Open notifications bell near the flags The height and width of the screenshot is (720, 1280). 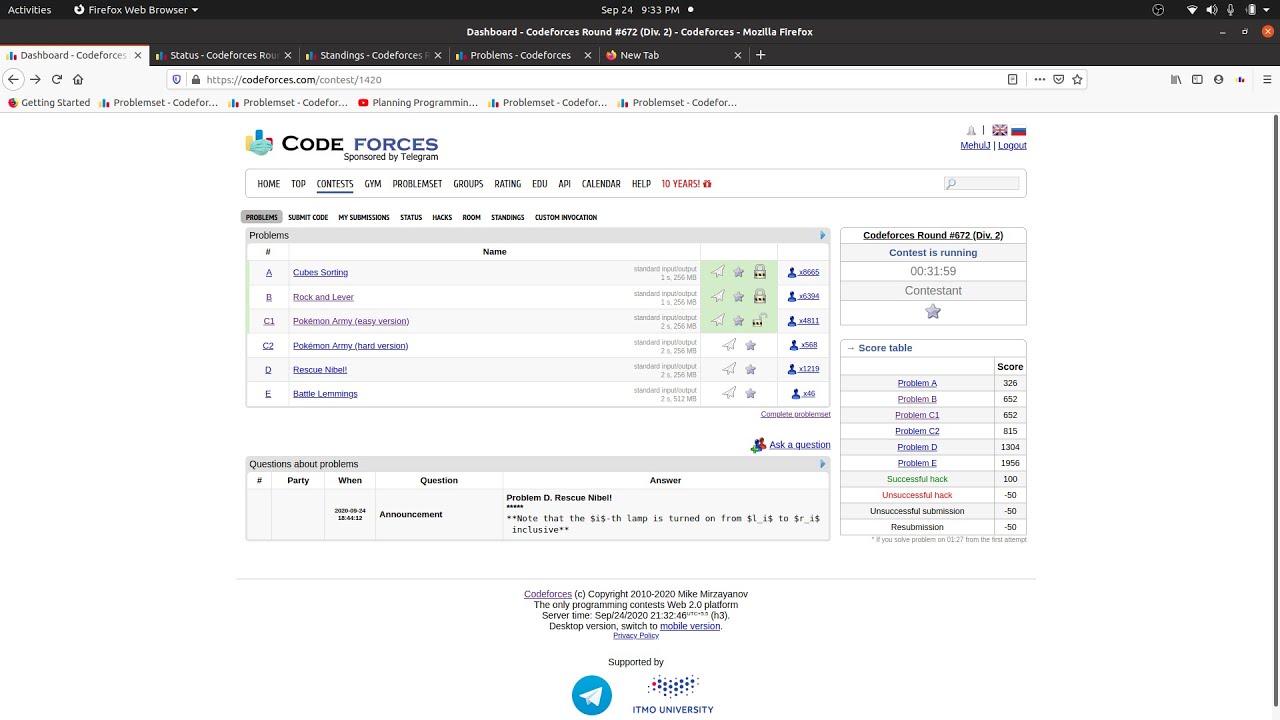tap(971, 130)
